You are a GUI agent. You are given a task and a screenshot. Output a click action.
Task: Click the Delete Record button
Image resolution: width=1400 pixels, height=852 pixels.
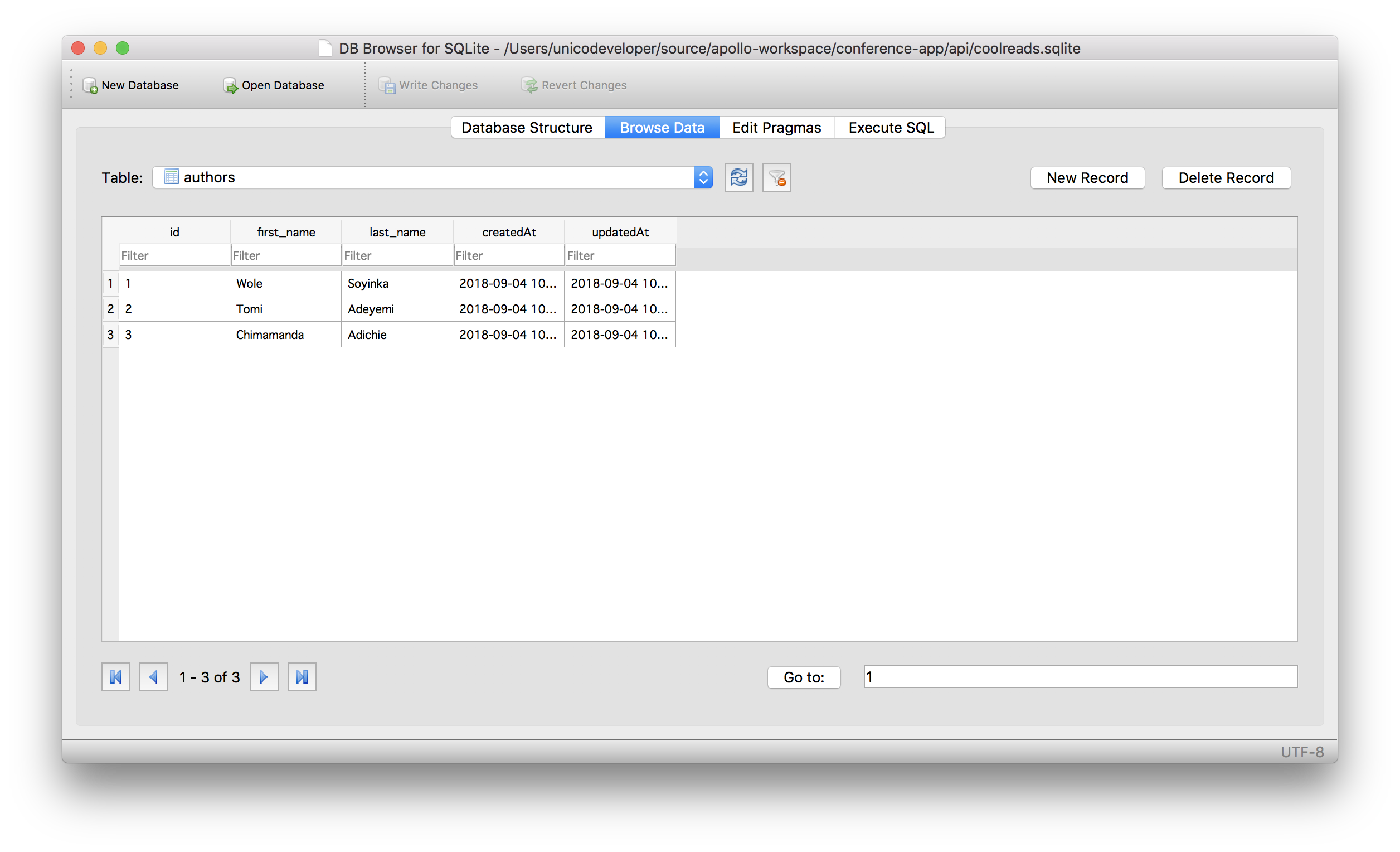click(x=1226, y=178)
